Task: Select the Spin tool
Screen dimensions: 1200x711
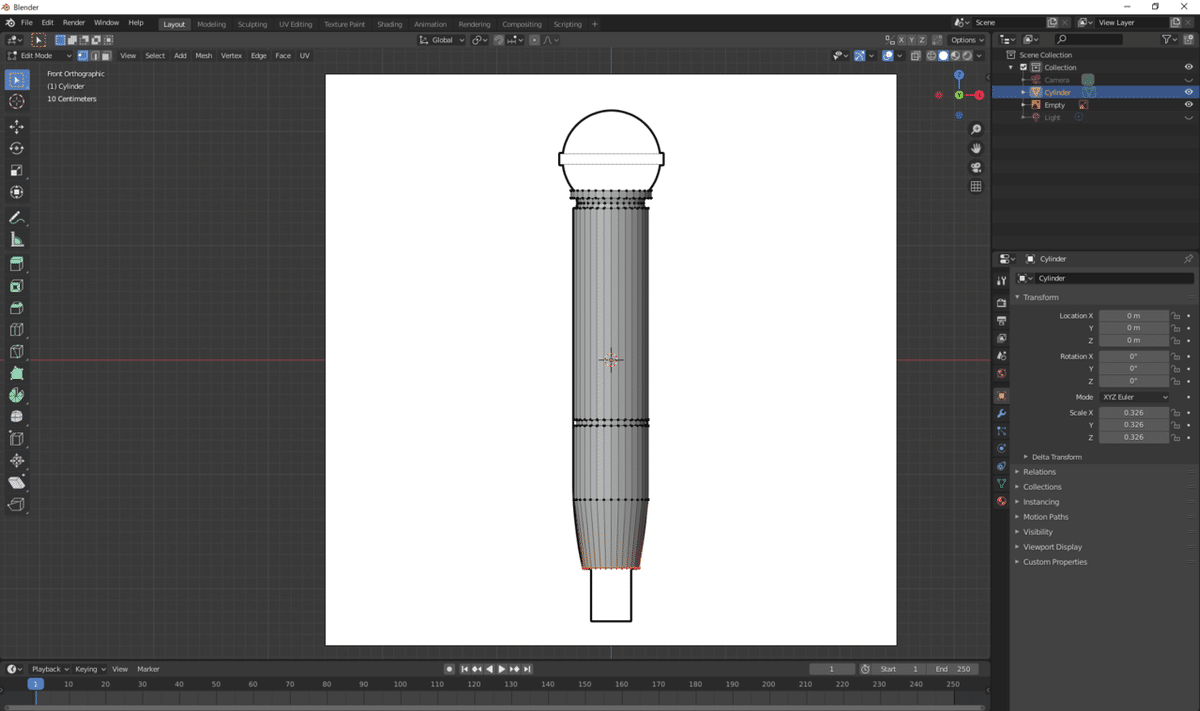Action: [x=16, y=395]
